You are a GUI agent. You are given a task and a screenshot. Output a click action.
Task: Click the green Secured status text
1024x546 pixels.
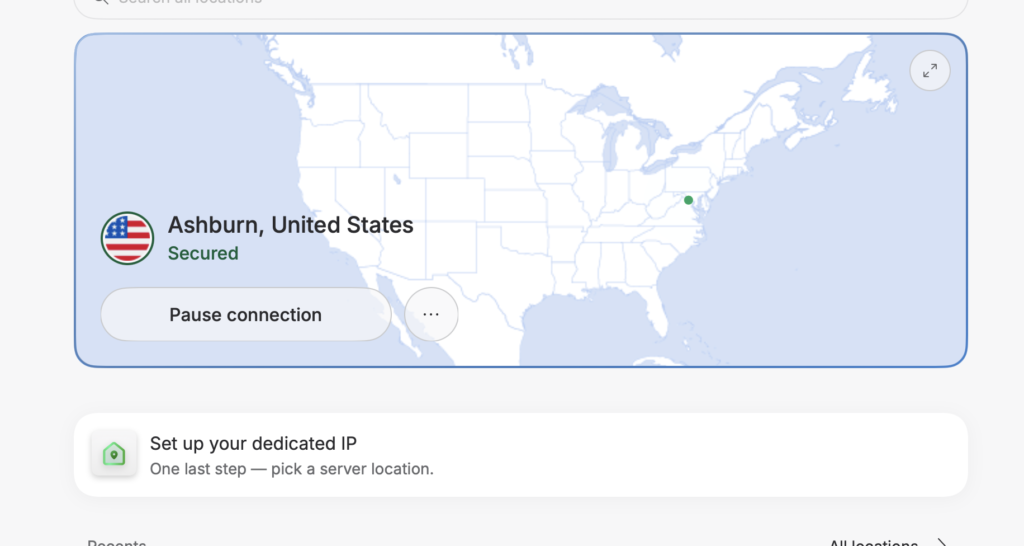pyautogui.click(x=203, y=253)
